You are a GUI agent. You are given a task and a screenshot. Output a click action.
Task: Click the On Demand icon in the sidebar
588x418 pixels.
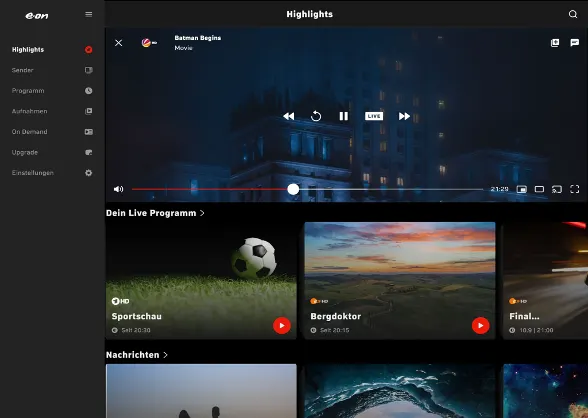pos(88,132)
